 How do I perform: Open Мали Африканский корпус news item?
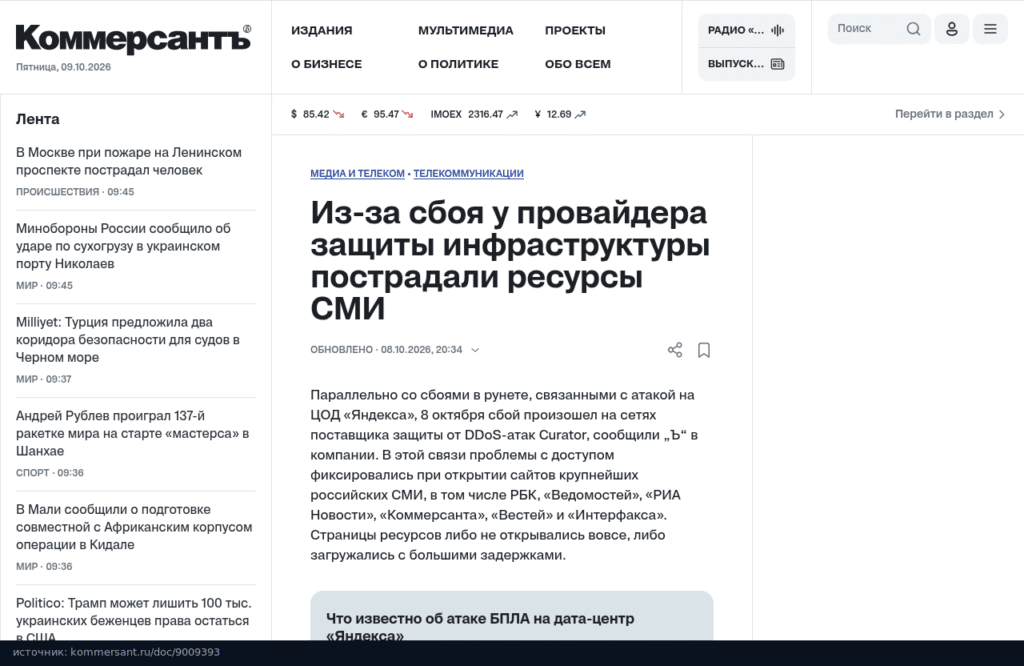tap(134, 527)
